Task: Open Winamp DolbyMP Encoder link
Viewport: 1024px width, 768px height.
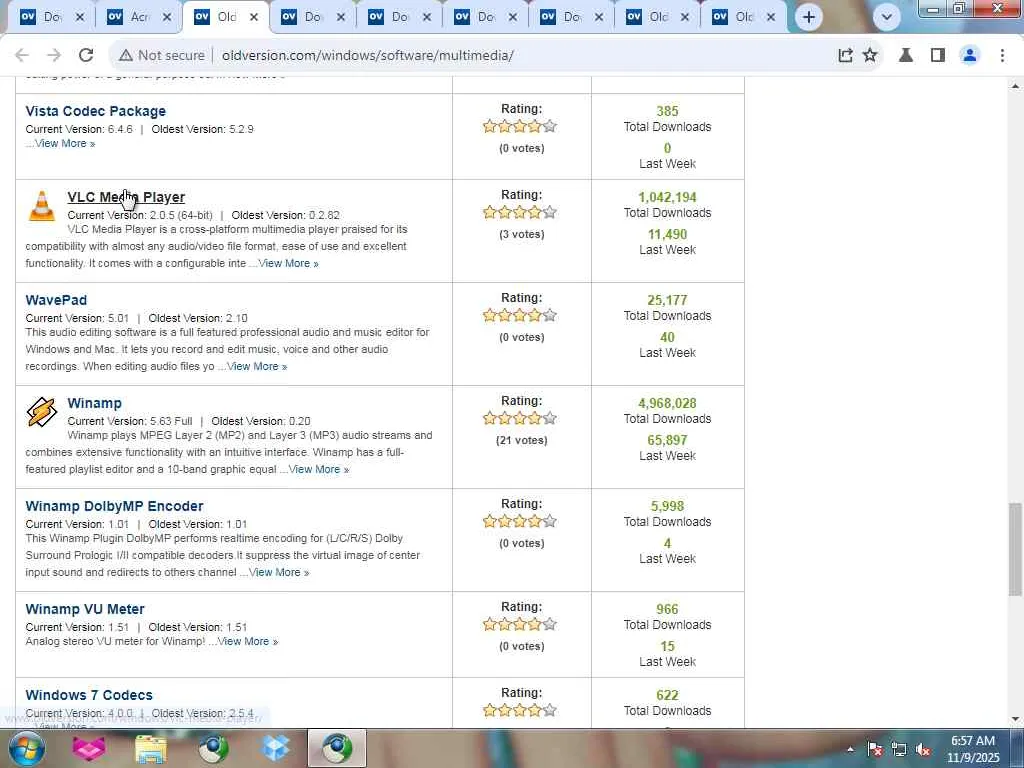Action: pos(114,506)
